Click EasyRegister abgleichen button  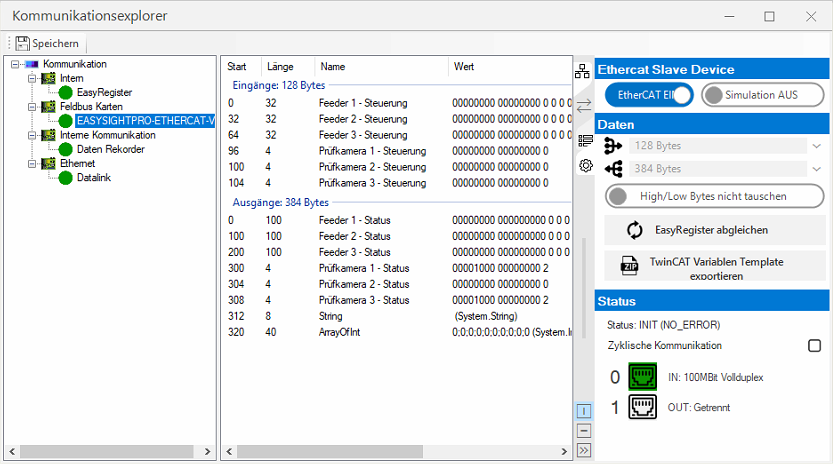[714, 230]
